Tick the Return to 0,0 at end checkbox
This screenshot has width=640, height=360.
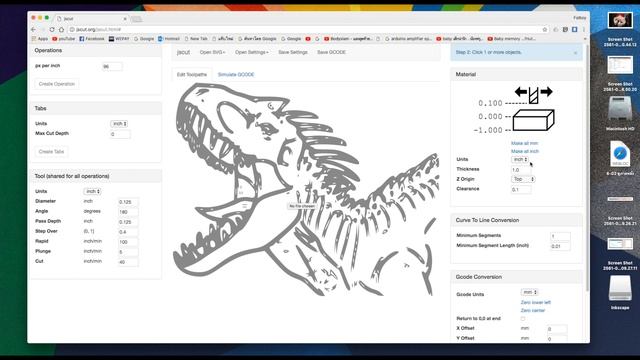(x=523, y=319)
